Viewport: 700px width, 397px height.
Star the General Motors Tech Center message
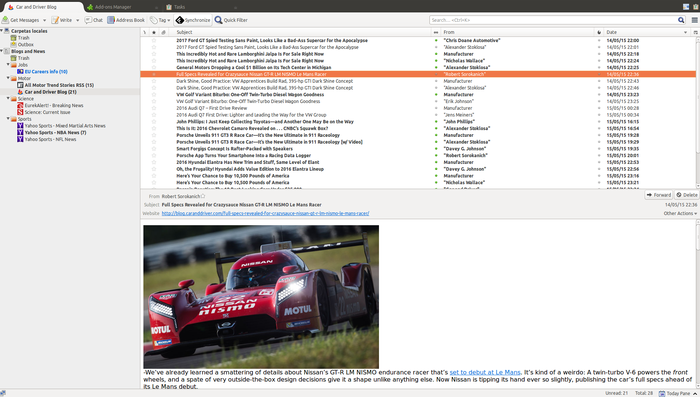pos(154,67)
